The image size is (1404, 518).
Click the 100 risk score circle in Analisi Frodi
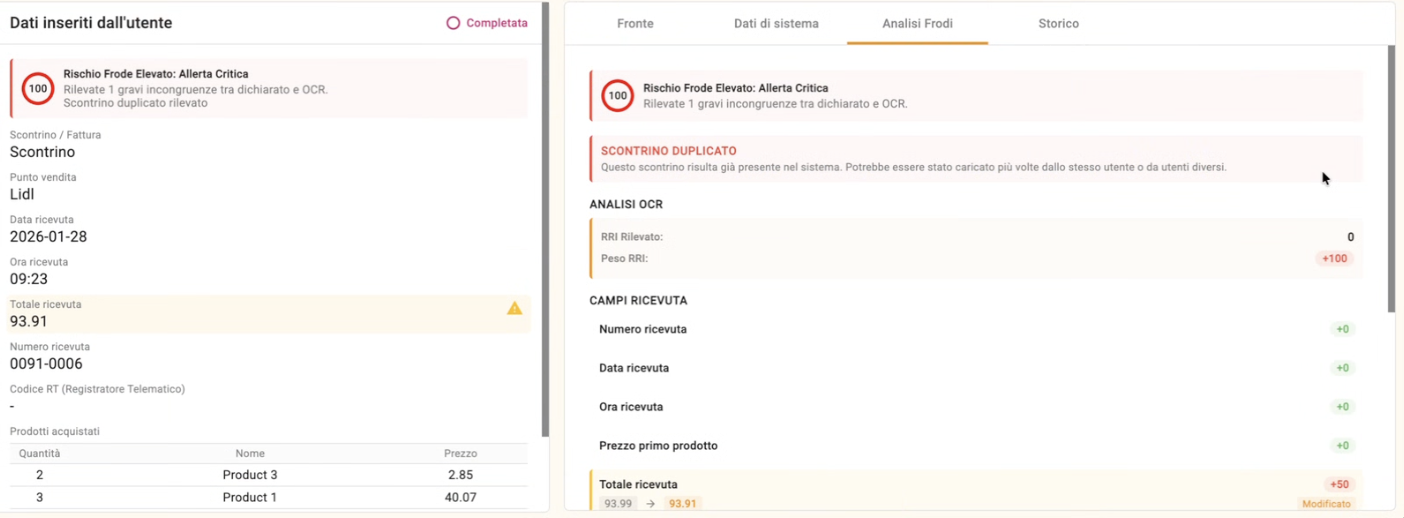pos(617,96)
